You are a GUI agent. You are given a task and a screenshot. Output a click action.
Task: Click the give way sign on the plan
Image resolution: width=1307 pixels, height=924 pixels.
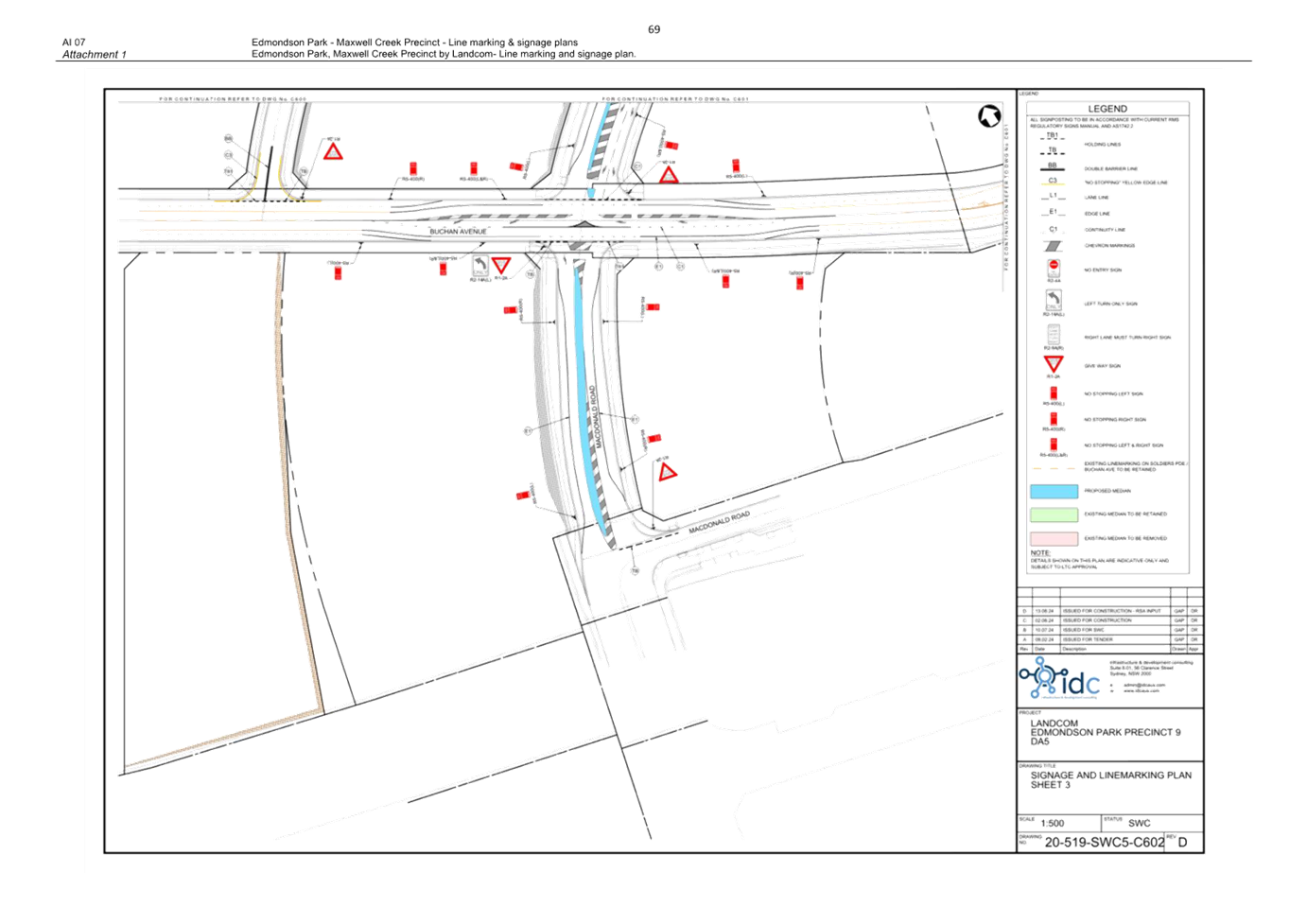click(501, 265)
